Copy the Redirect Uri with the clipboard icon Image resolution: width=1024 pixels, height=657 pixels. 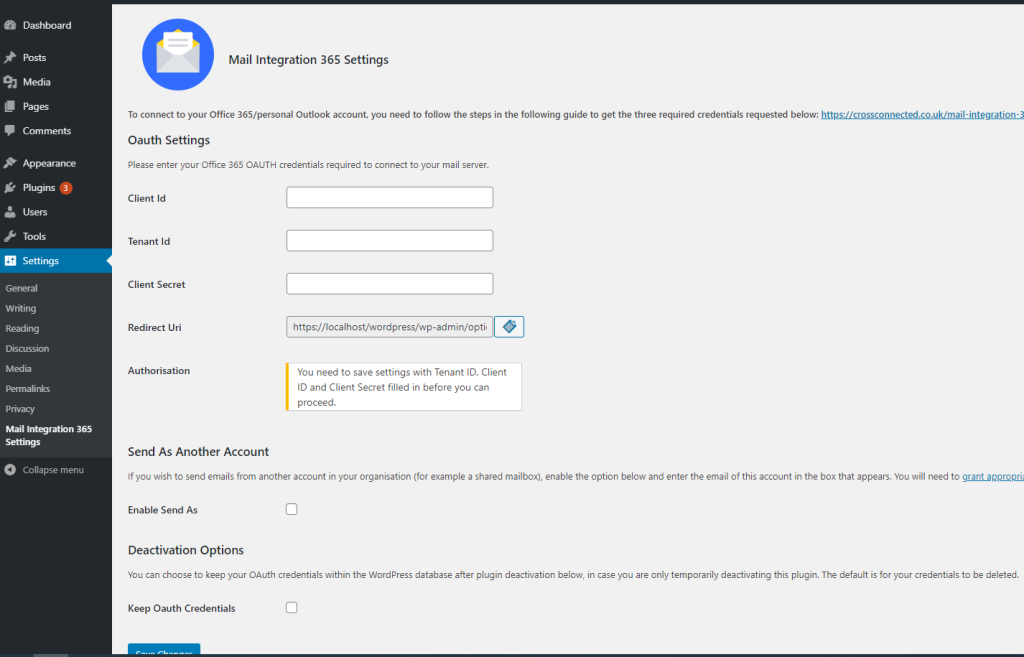click(509, 327)
